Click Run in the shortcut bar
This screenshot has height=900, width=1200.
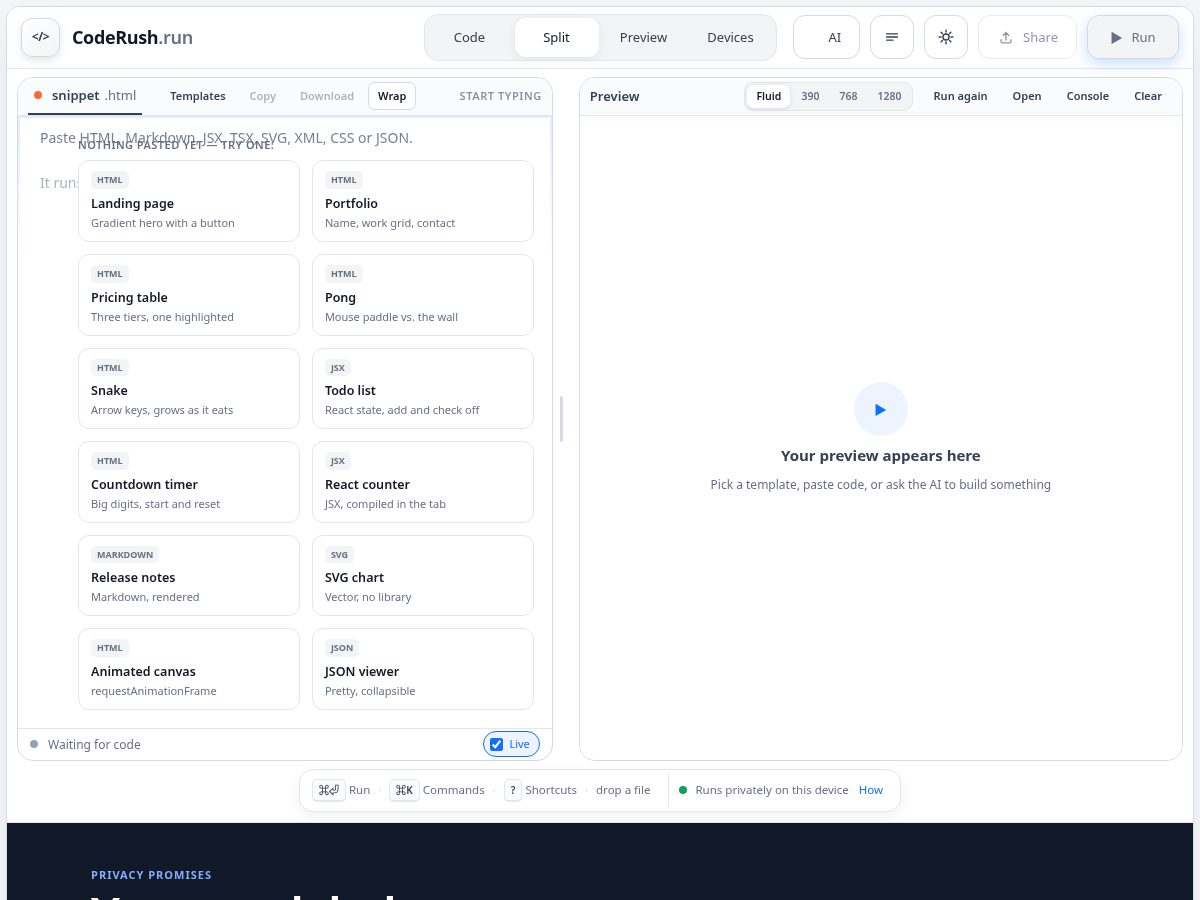pyautogui.click(x=359, y=790)
